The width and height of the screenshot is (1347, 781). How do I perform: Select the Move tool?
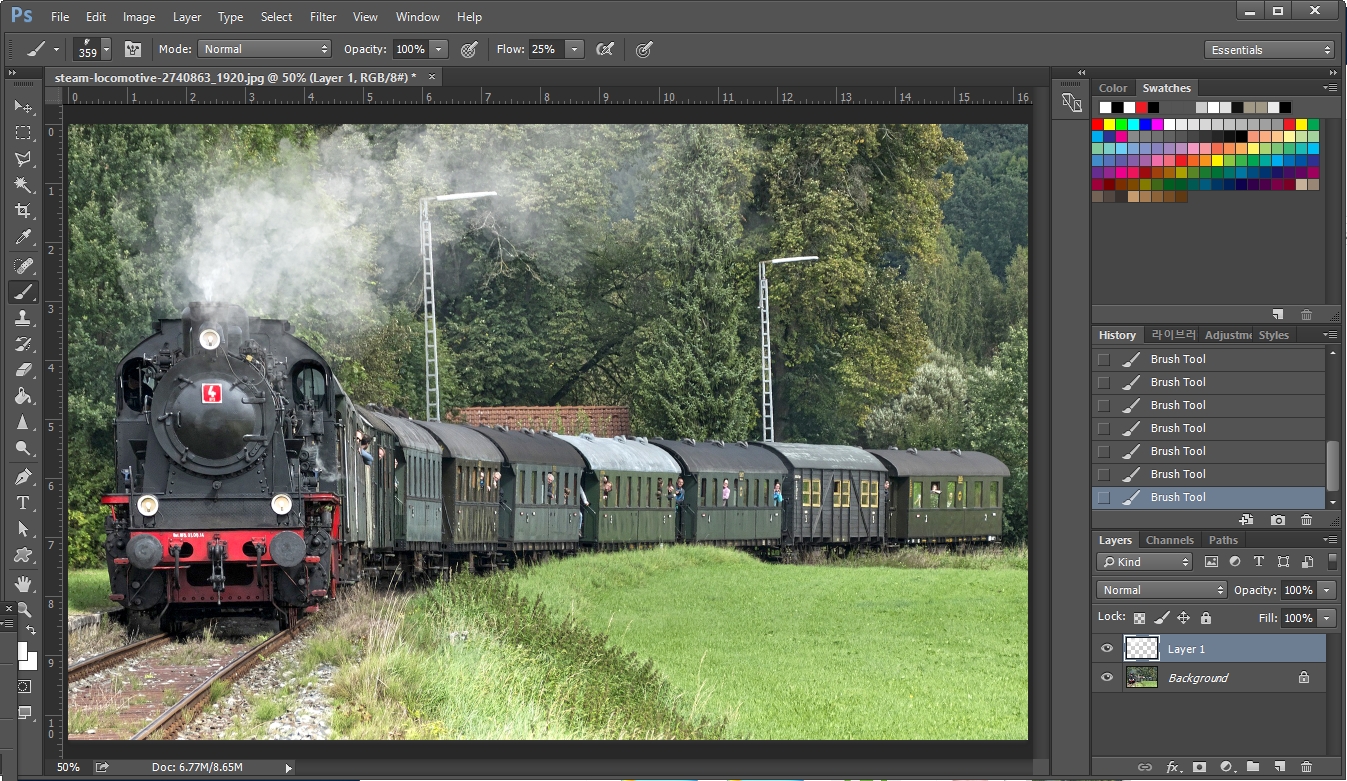24,106
